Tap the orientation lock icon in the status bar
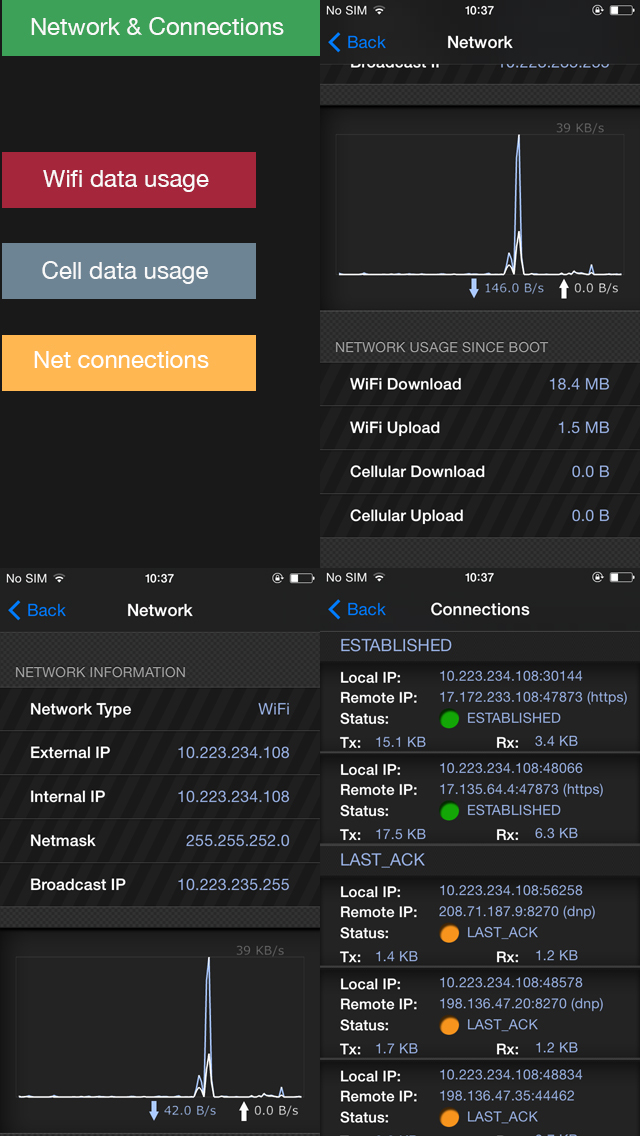 pos(597,10)
